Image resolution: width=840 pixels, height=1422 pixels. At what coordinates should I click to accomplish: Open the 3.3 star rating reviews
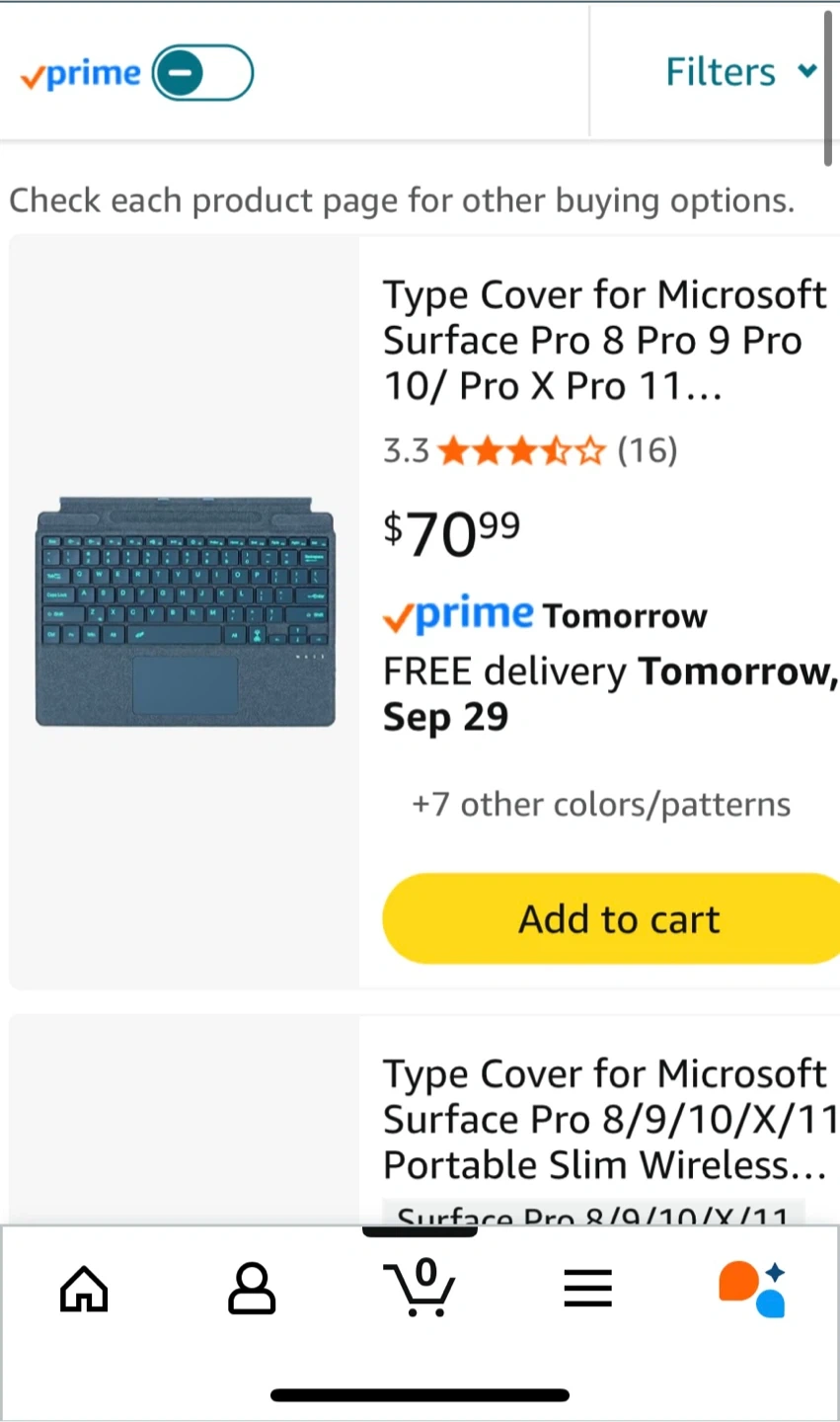tap(519, 451)
